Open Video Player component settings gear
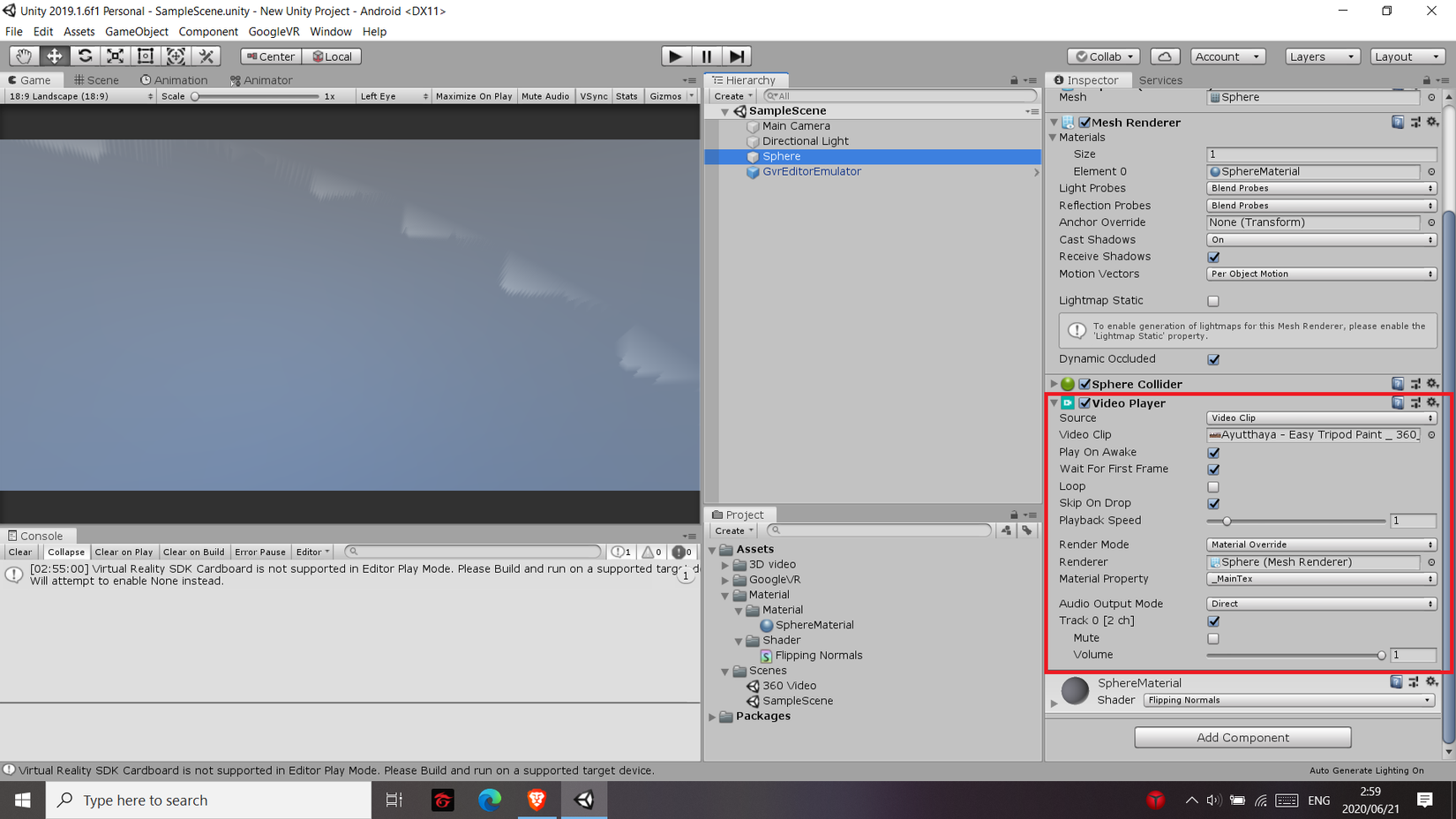Viewport: 1456px width, 819px height. [x=1432, y=402]
